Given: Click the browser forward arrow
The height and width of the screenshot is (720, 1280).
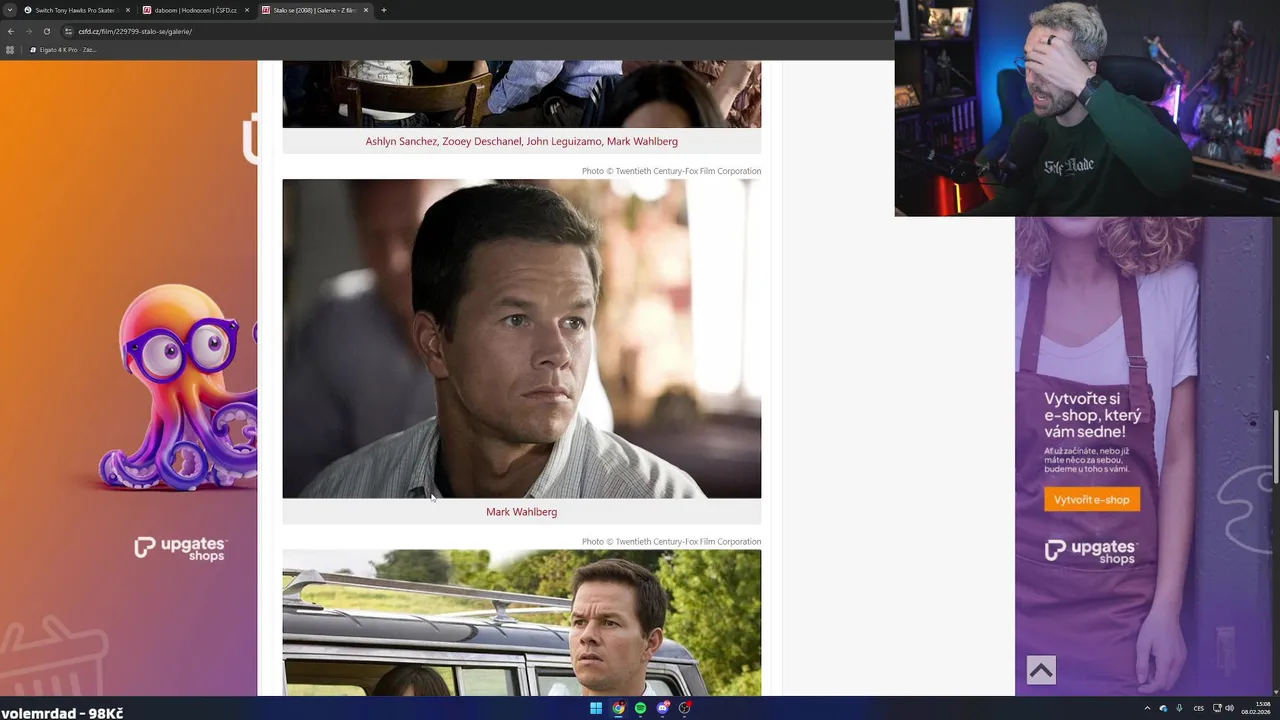Looking at the screenshot, I should click(28, 31).
